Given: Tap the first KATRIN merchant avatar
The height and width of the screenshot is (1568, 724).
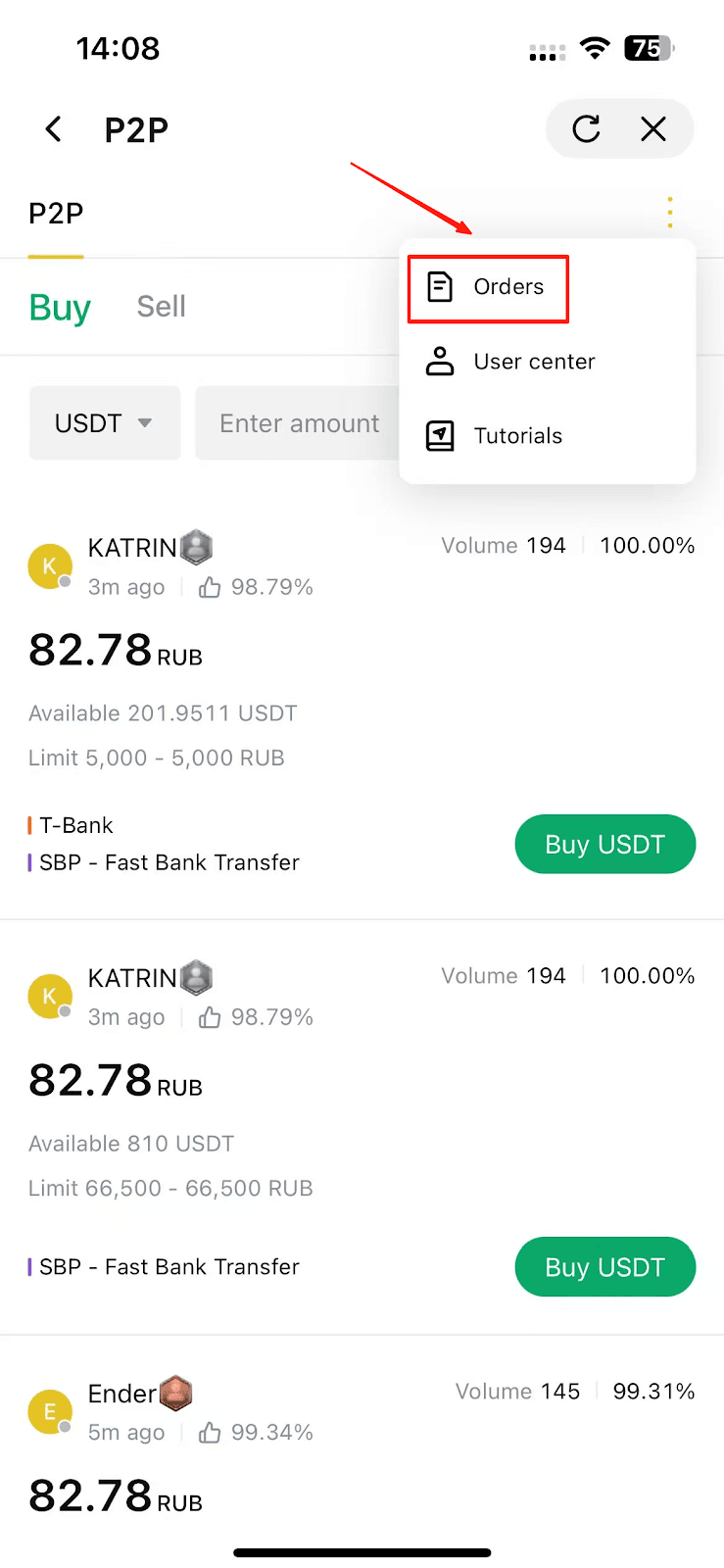Looking at the screenshot, I should 50,565.
